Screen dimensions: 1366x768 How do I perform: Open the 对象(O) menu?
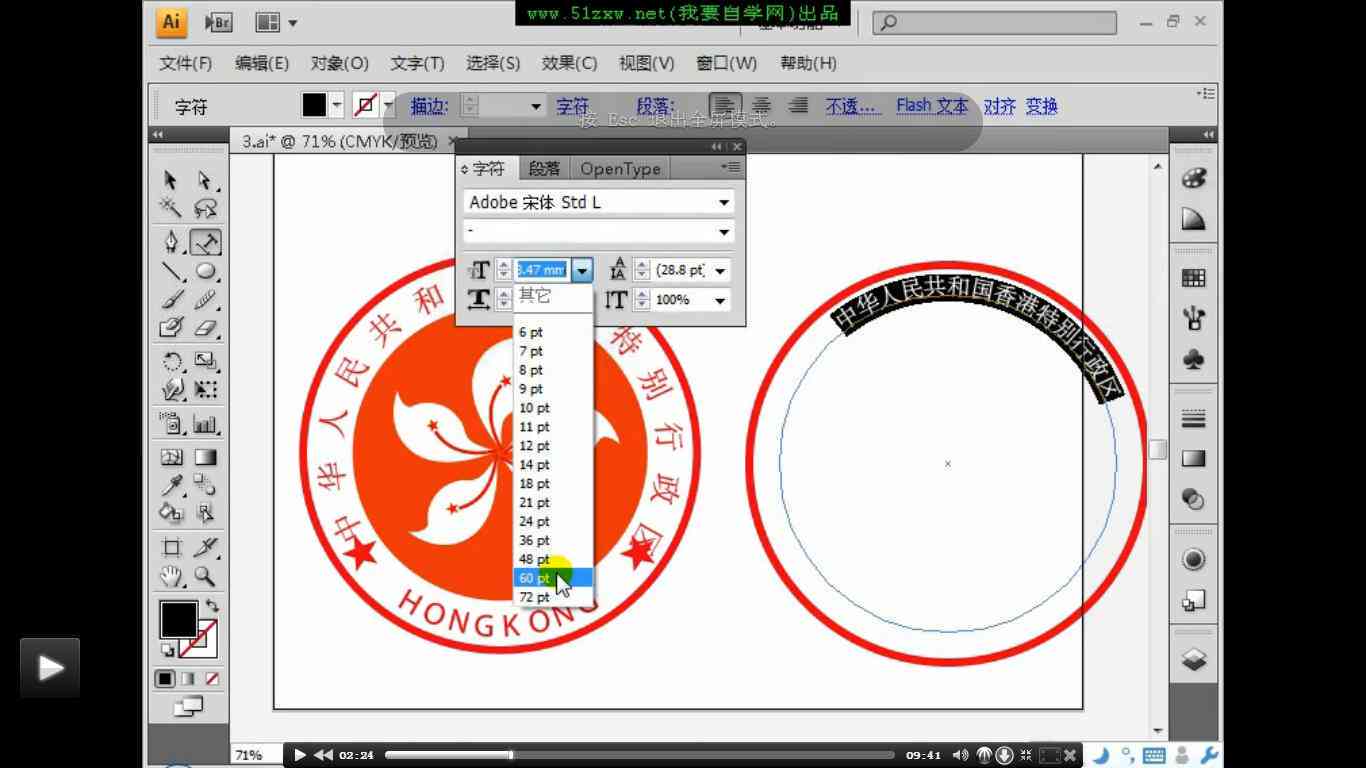(x=340, y=63)
